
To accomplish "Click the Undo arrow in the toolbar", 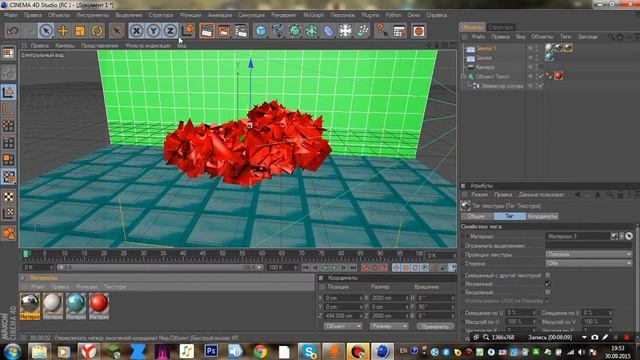I will tap(13, 31).
